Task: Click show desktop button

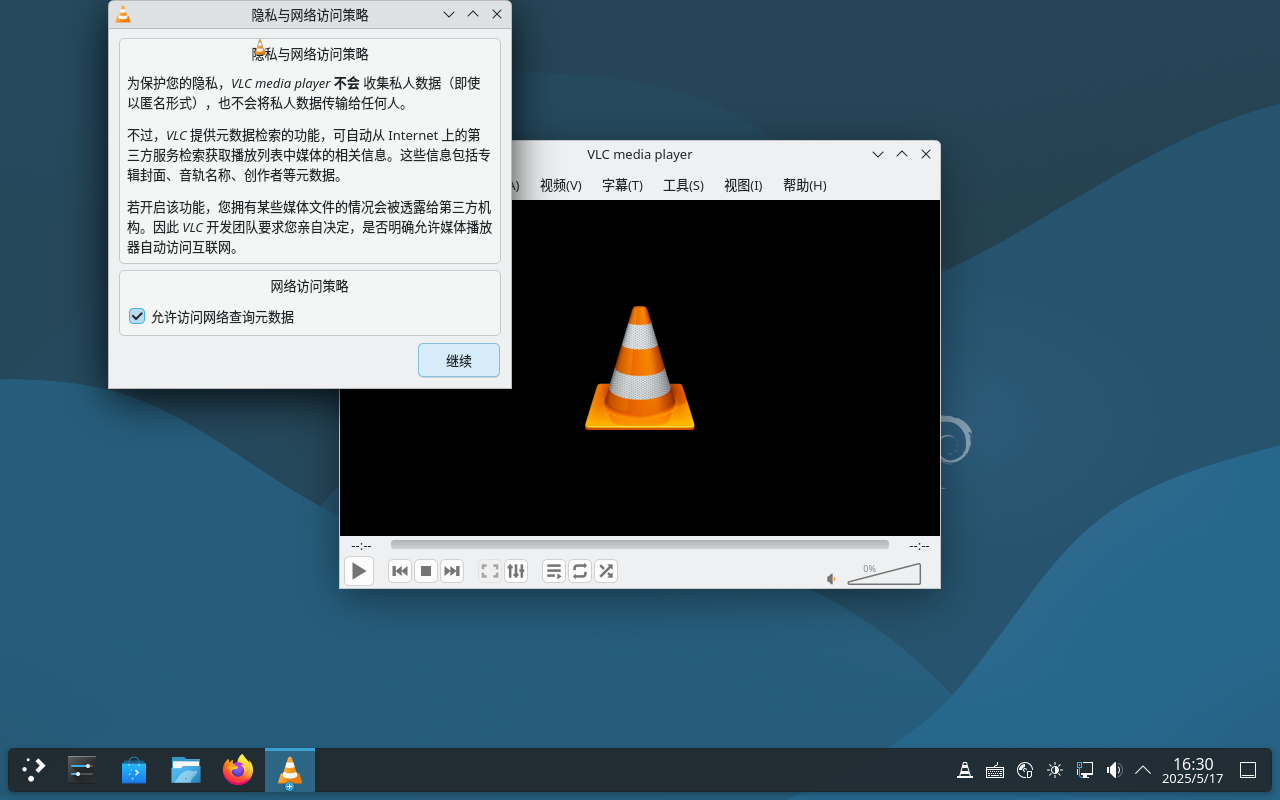Action: pos(1248,770)
